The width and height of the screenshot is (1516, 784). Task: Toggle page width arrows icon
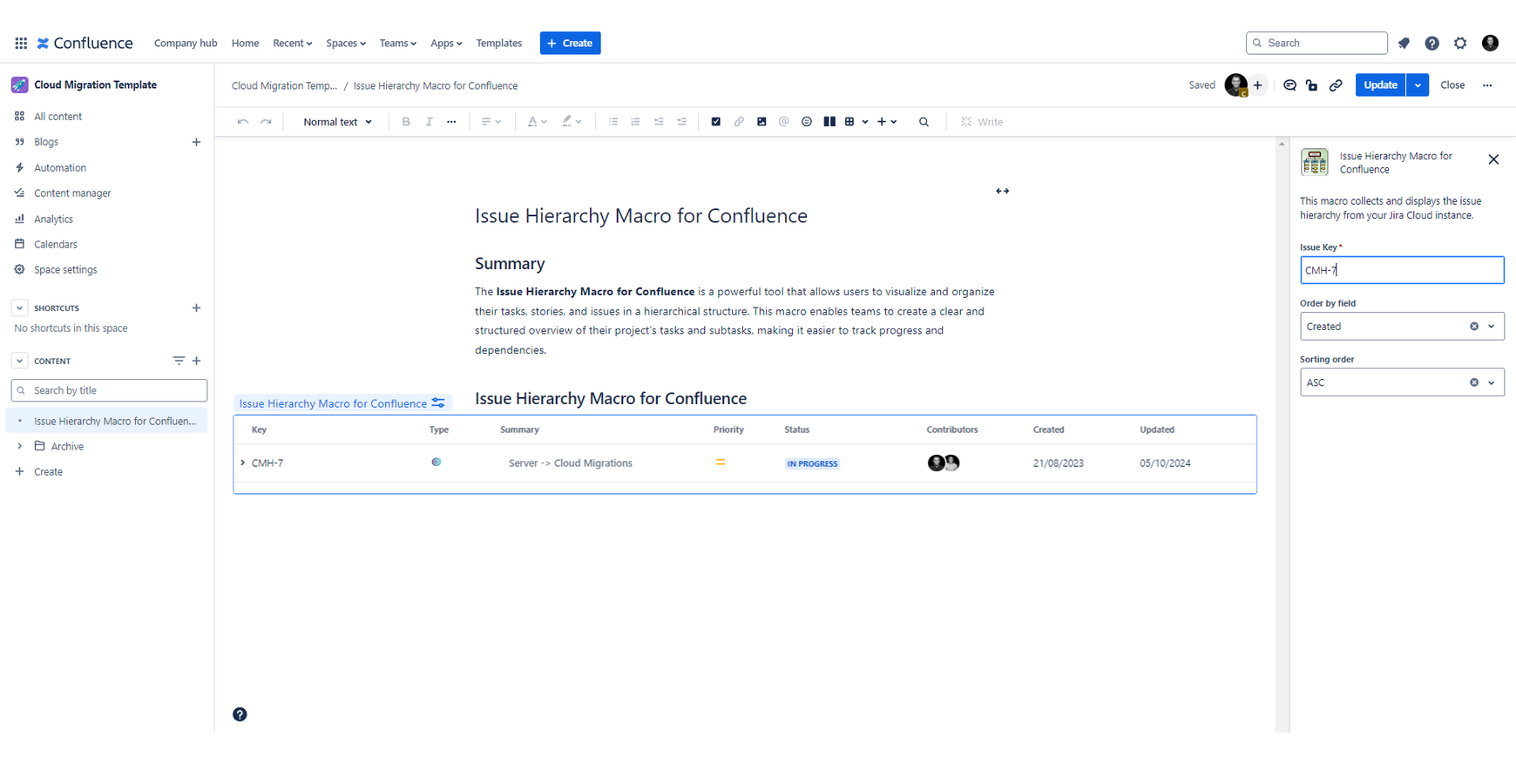coord(1003,191)
